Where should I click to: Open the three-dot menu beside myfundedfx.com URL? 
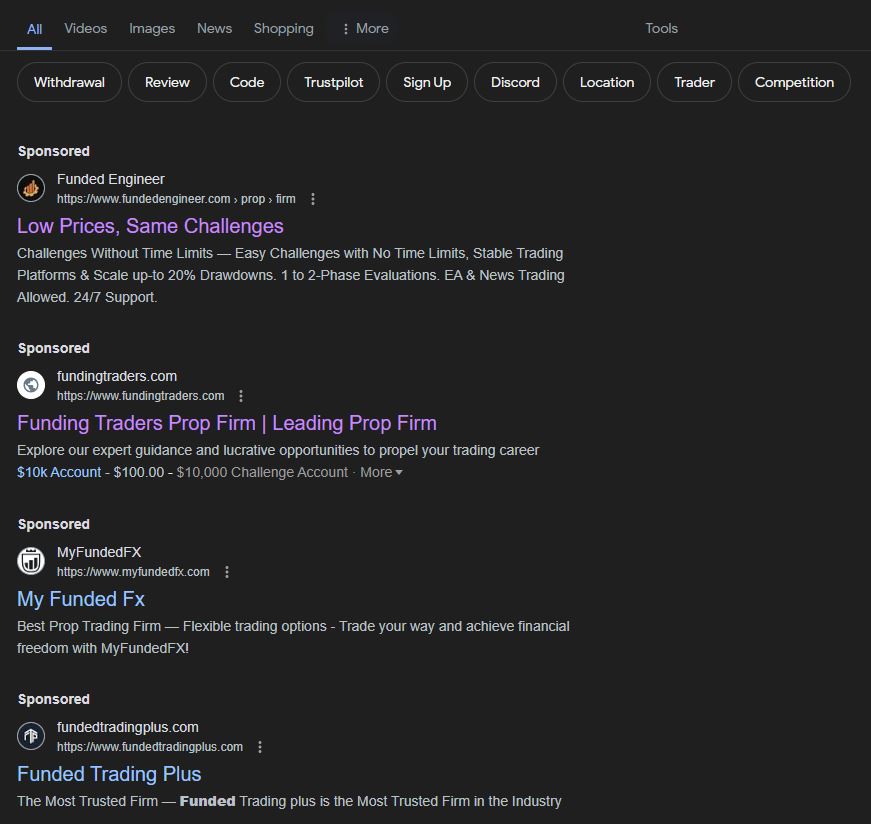point(227,572)
